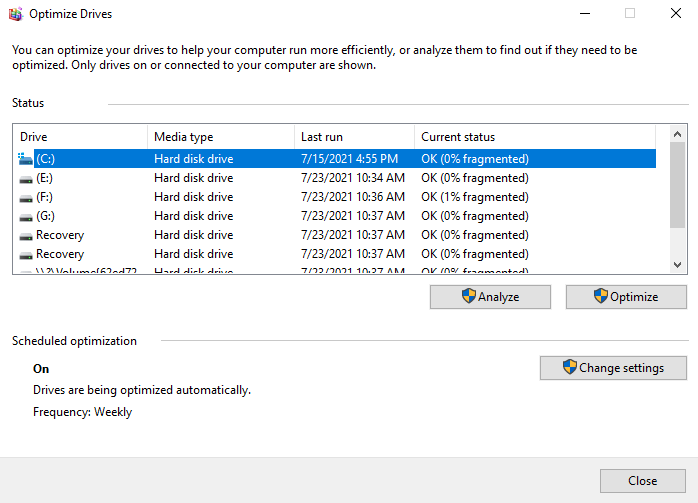The width and height of the screenshot is (698, 503).
Task: Click the C: drive Windows icon
Action: 26,158
